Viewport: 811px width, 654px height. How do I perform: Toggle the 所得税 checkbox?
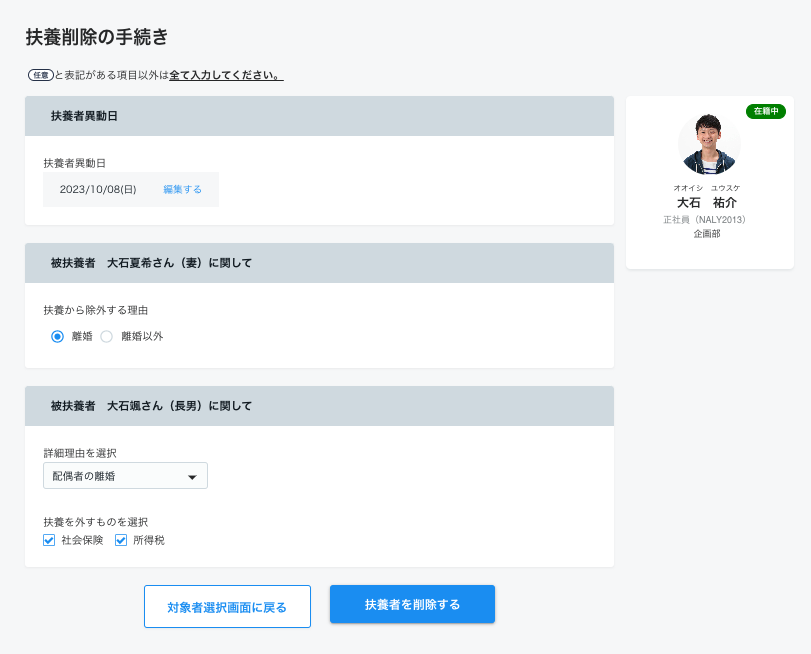coord(121,540)
